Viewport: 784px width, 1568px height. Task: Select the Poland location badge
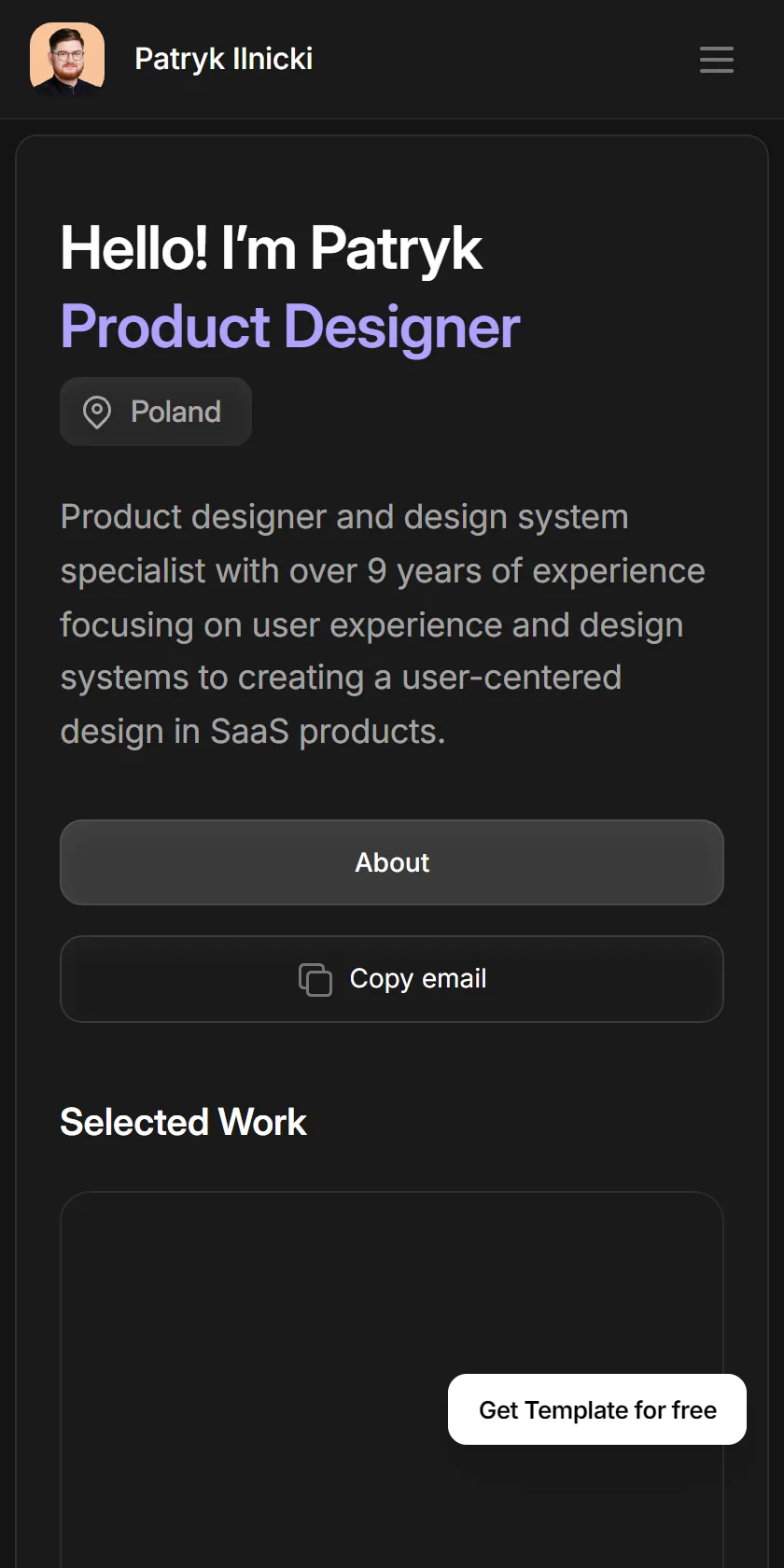(156, 412)
